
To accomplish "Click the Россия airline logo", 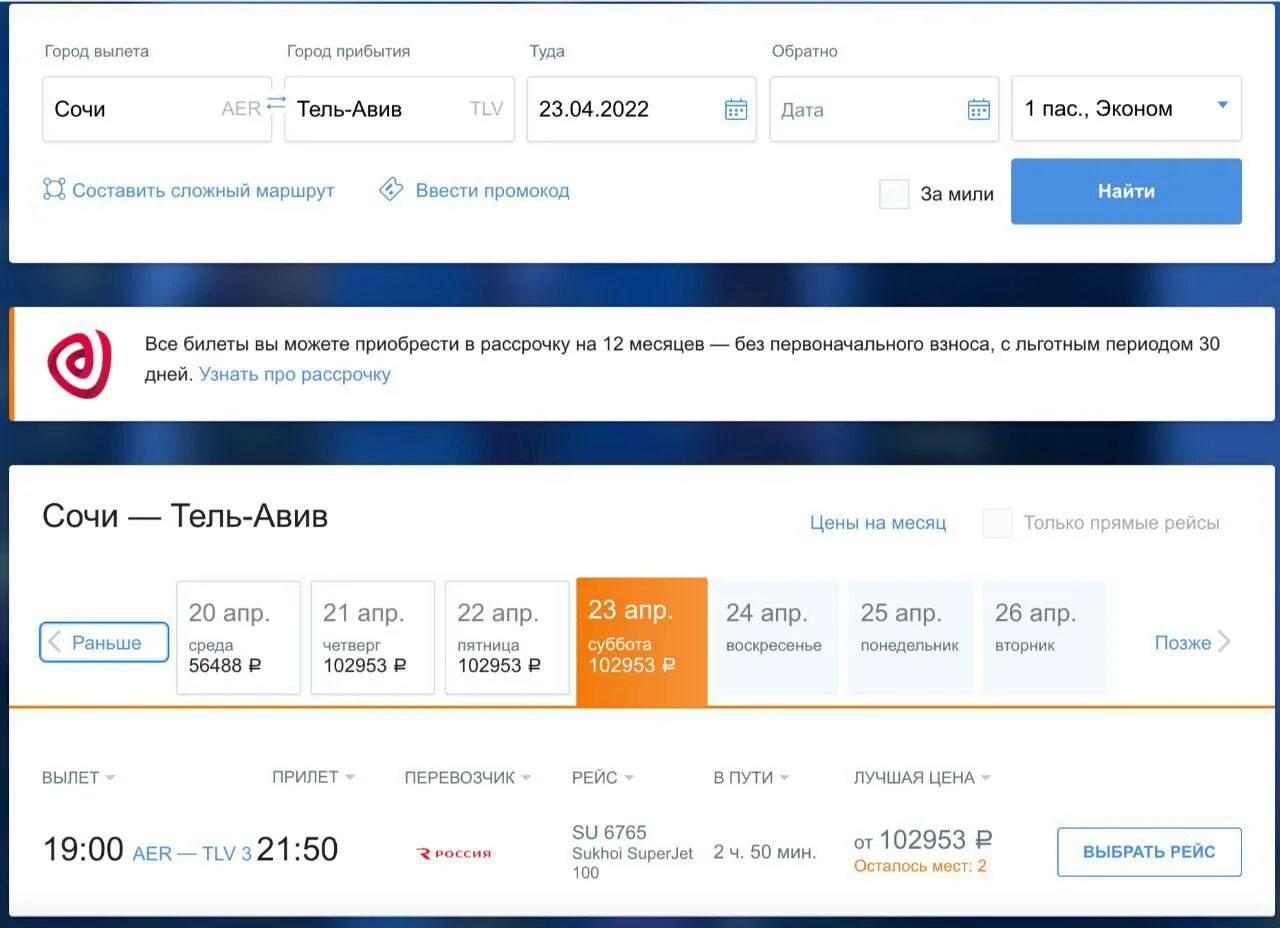I will click(454, 853).
